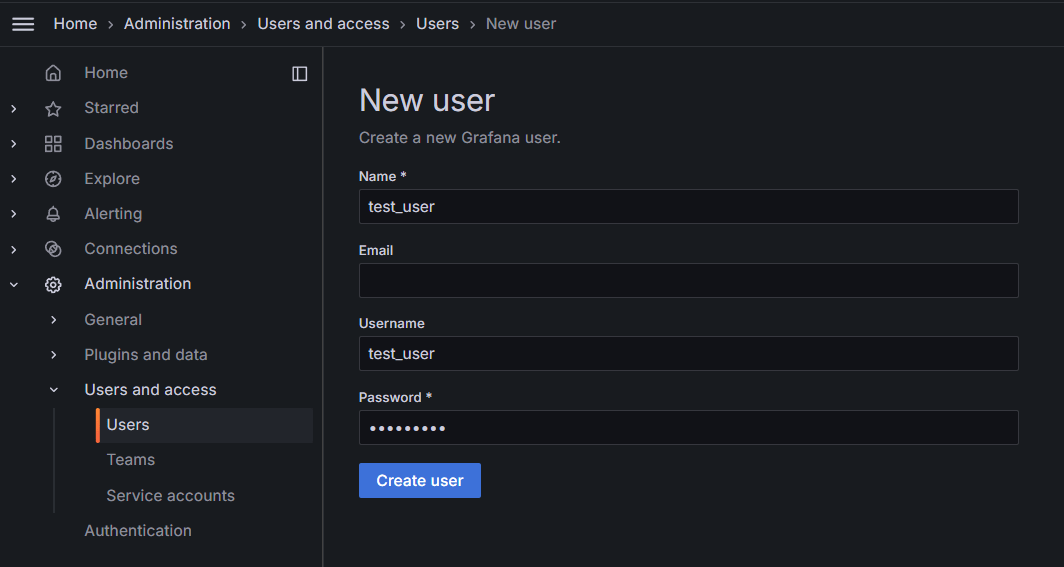Viewport: 1064px width, 567px height.
Task: Click the Starred star icon
Action: click(53, 108)
